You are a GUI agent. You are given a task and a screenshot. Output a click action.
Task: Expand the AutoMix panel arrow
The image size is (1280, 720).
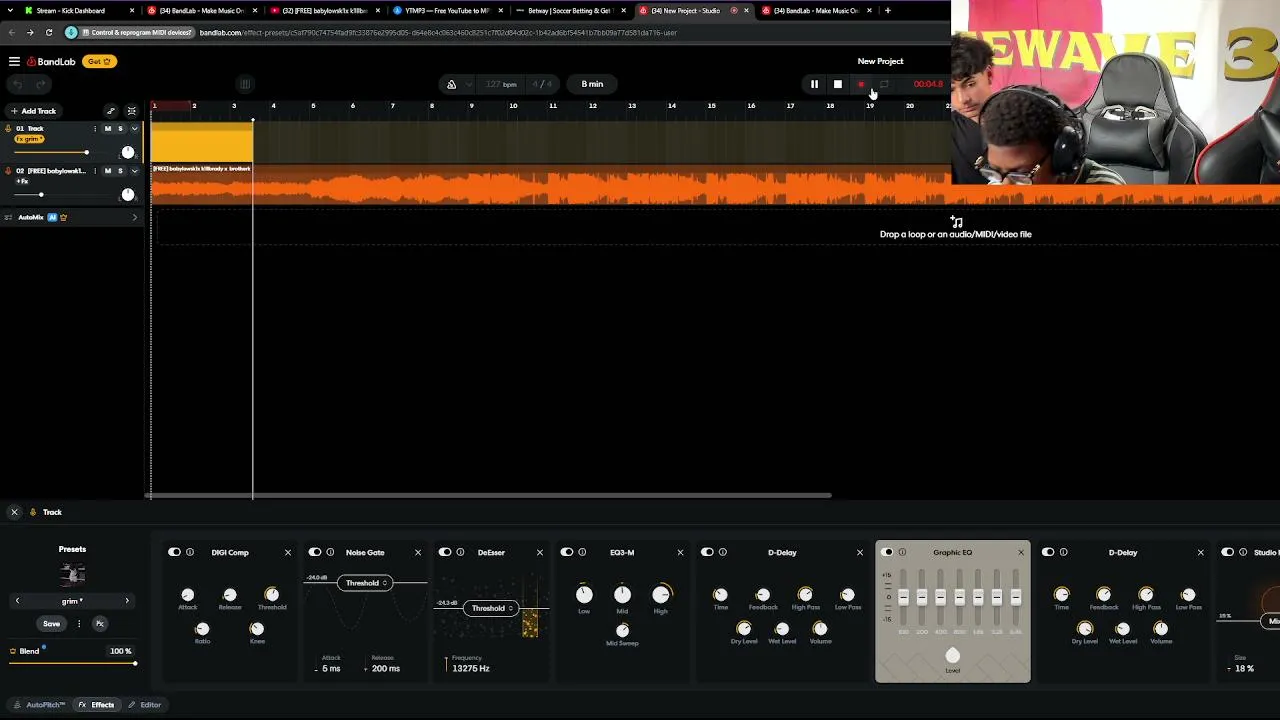[135, 217]
